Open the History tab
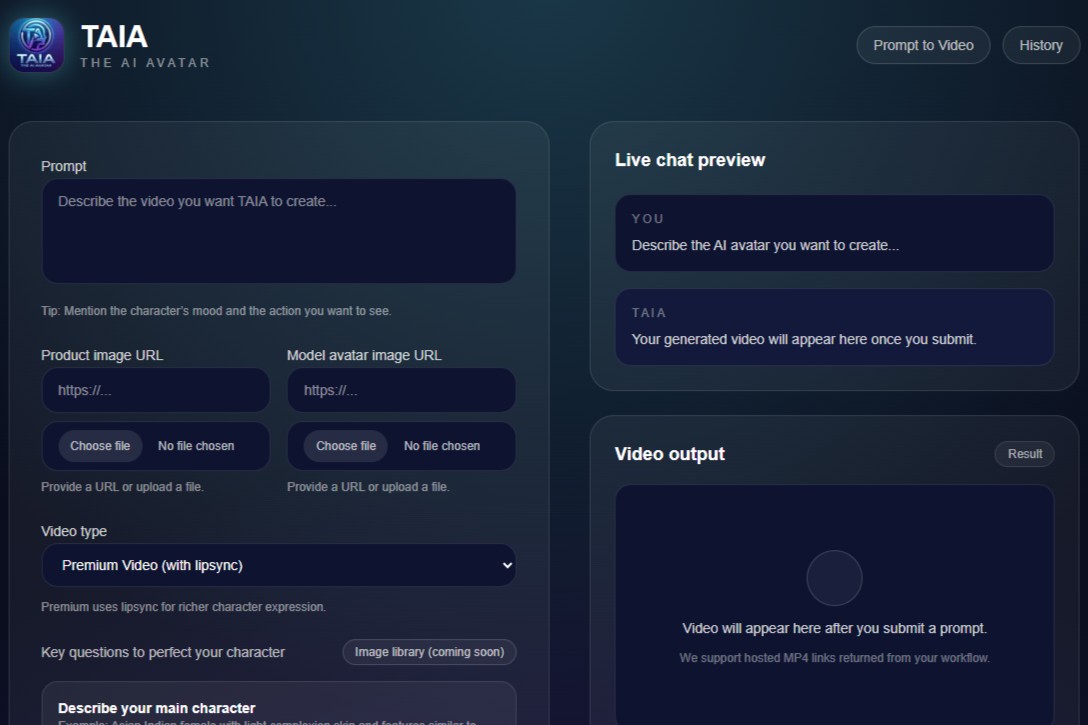The image size is (1088, 725). pyautogui.click(x=1040, y=45)
